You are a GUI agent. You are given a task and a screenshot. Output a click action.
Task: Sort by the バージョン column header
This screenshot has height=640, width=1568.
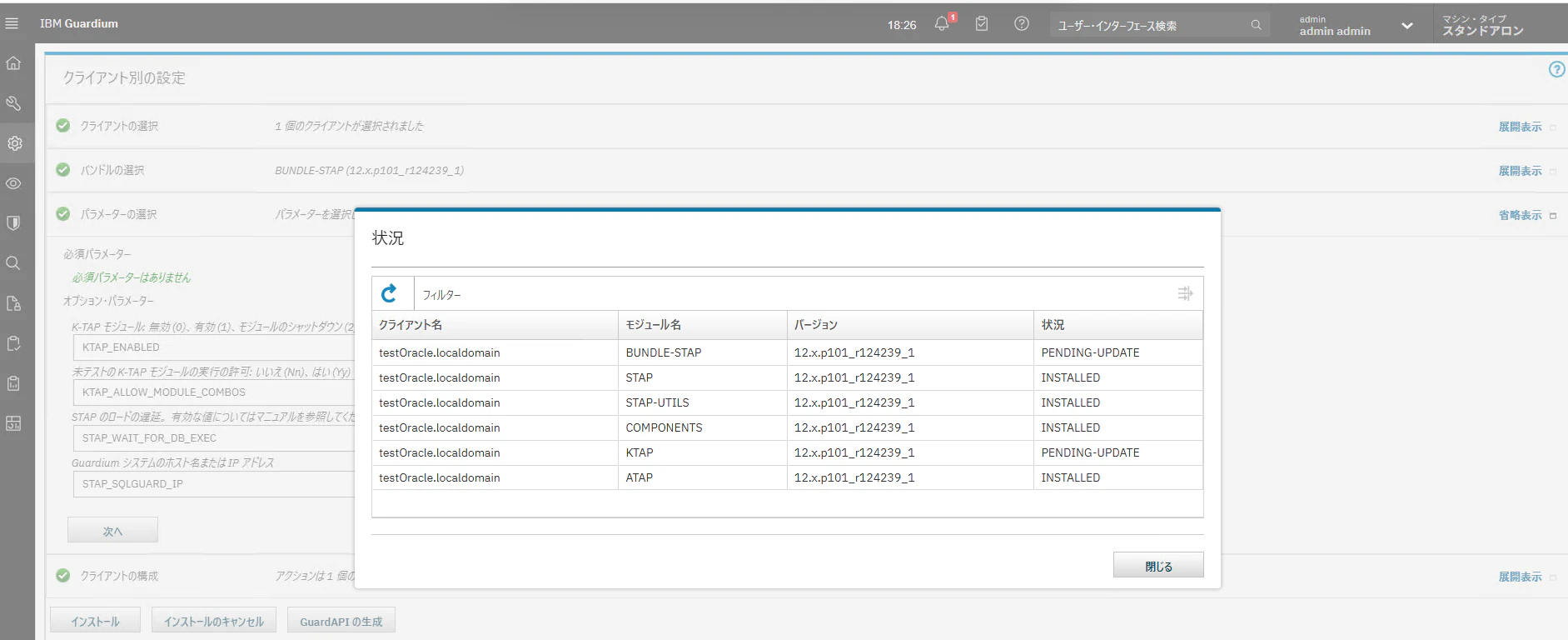click(x=910, y=325)
